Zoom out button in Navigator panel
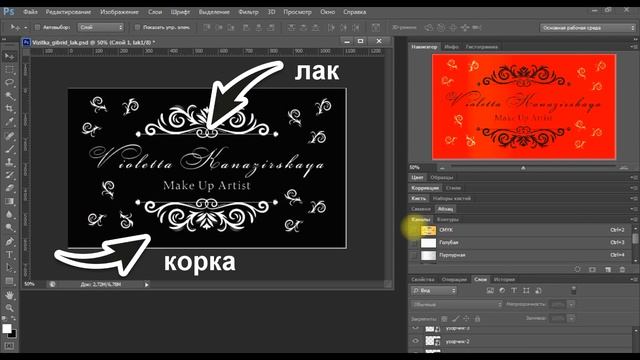 pyautogui.click(x=442, y=168)
